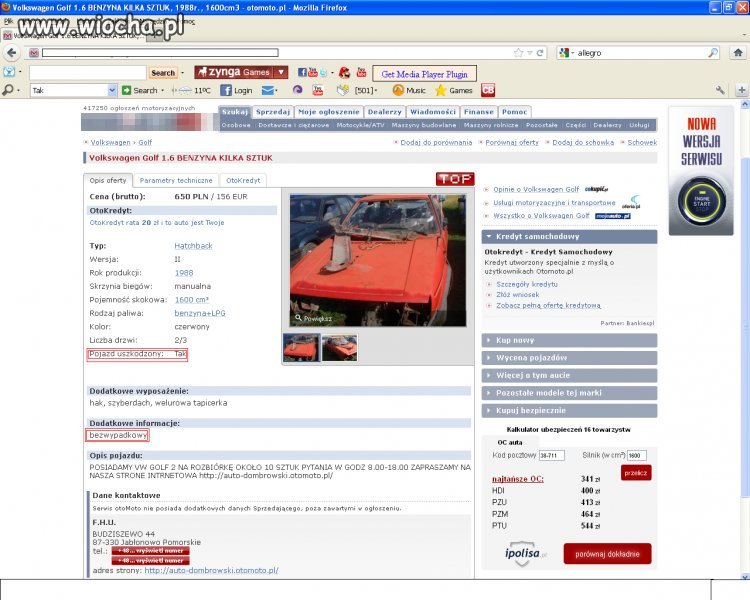Open the Finanse navigation tab

pyautogui.click(x=478, y=111)
